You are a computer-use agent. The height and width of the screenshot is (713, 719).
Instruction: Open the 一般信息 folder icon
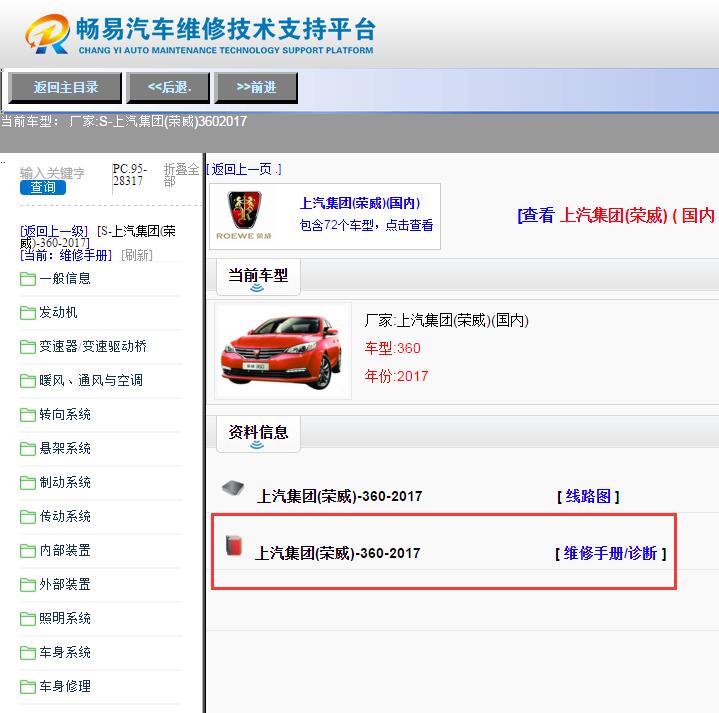pyautogui.click(x=28, y=279)
